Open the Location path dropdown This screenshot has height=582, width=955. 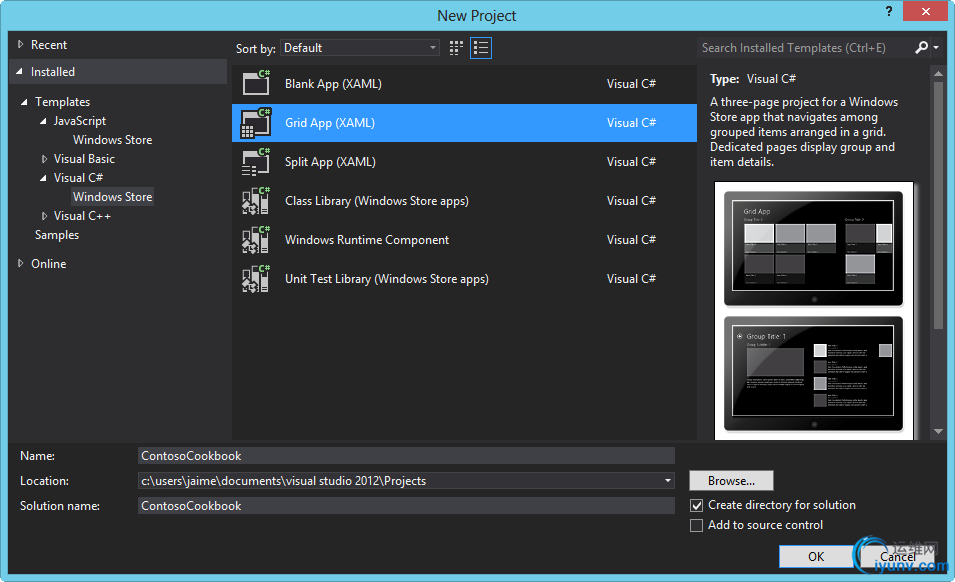coord(668,481)
